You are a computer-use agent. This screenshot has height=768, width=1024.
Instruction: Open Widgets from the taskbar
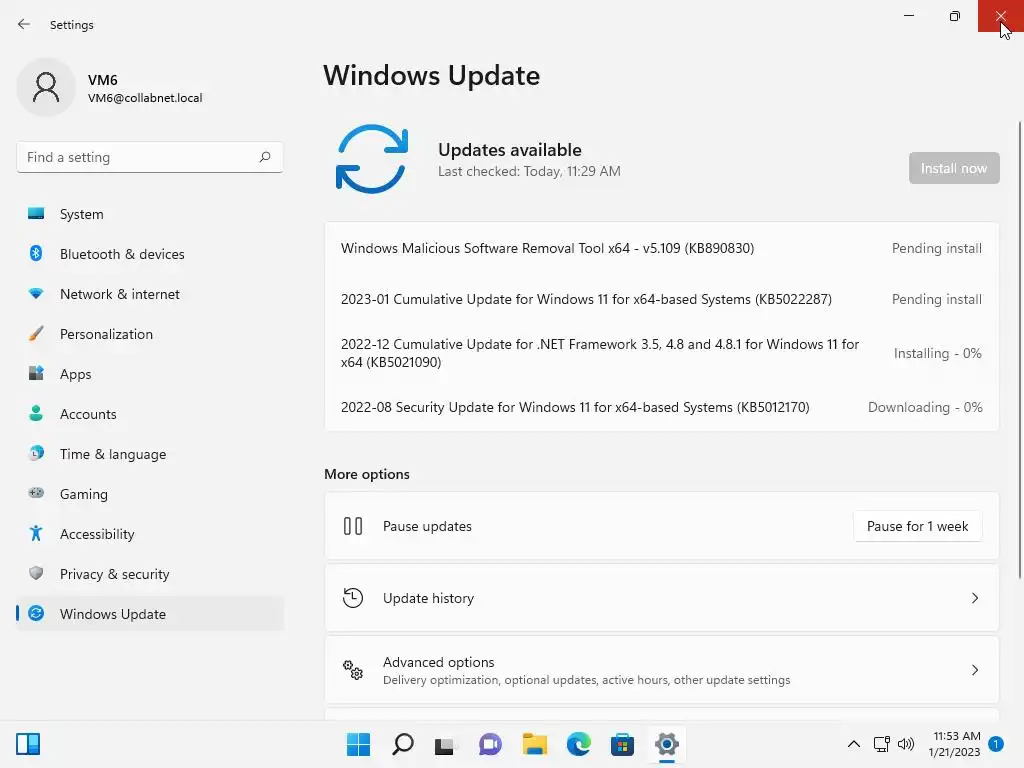(x=28, y=744)
